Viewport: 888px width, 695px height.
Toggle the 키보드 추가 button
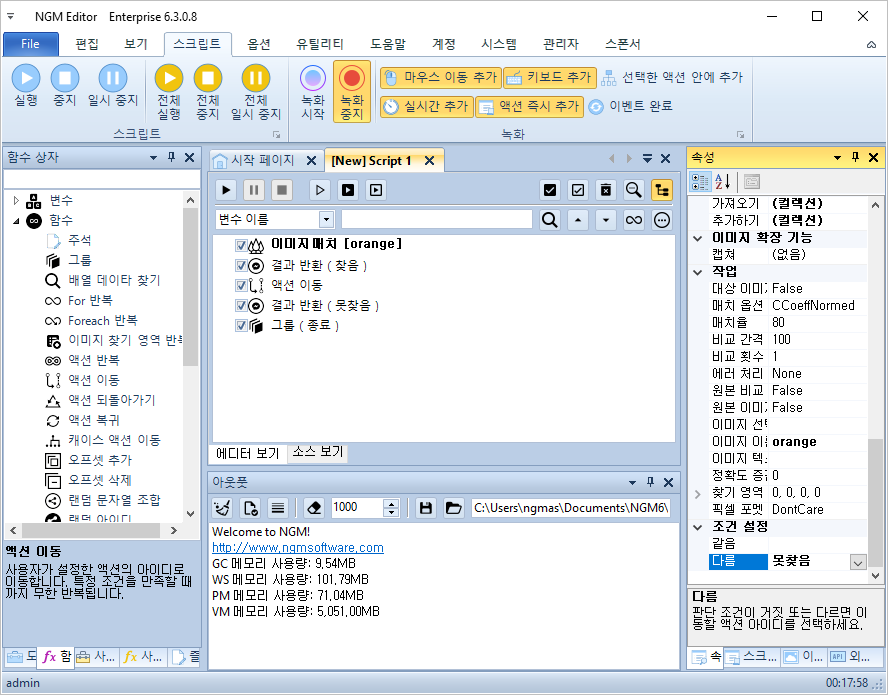[x=549, y=78]
